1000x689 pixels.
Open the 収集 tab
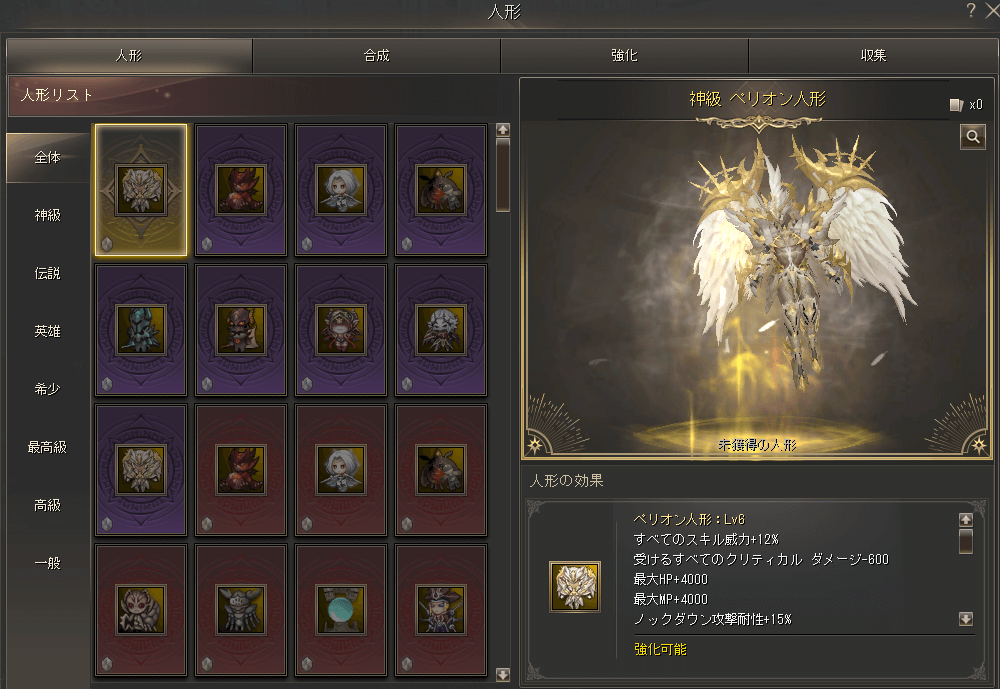873,56
